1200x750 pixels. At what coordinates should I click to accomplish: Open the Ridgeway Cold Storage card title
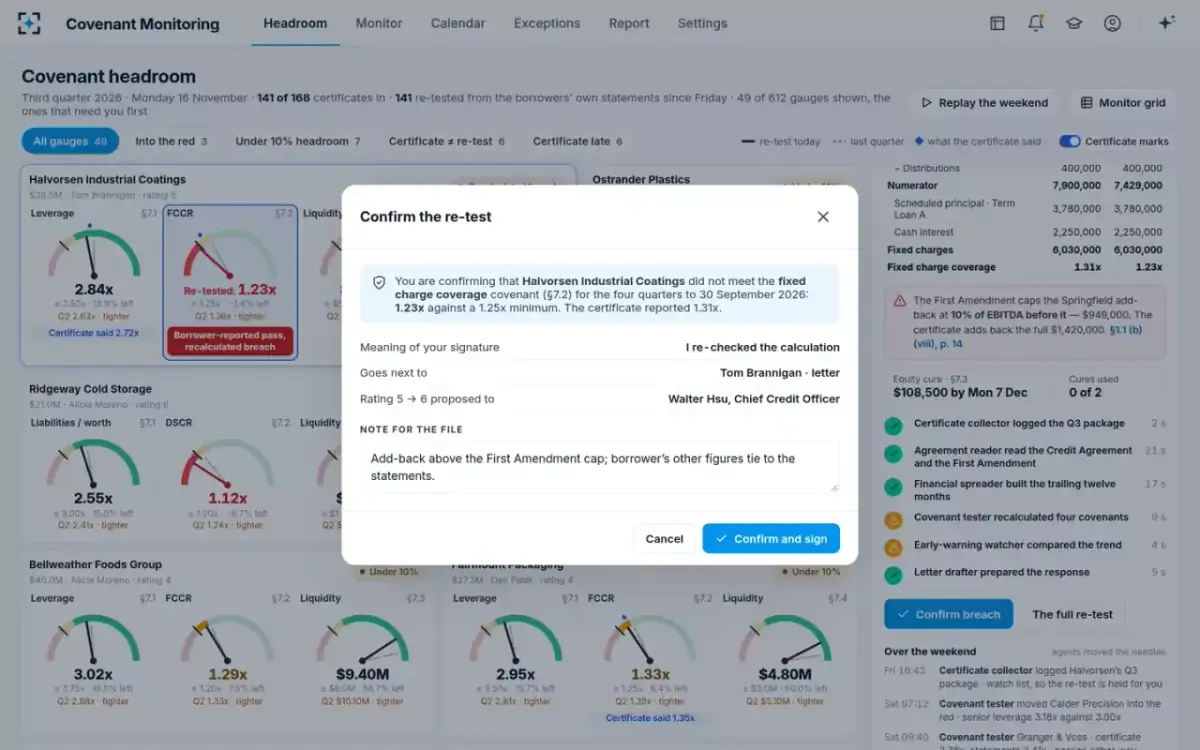[x=90, y=389]
